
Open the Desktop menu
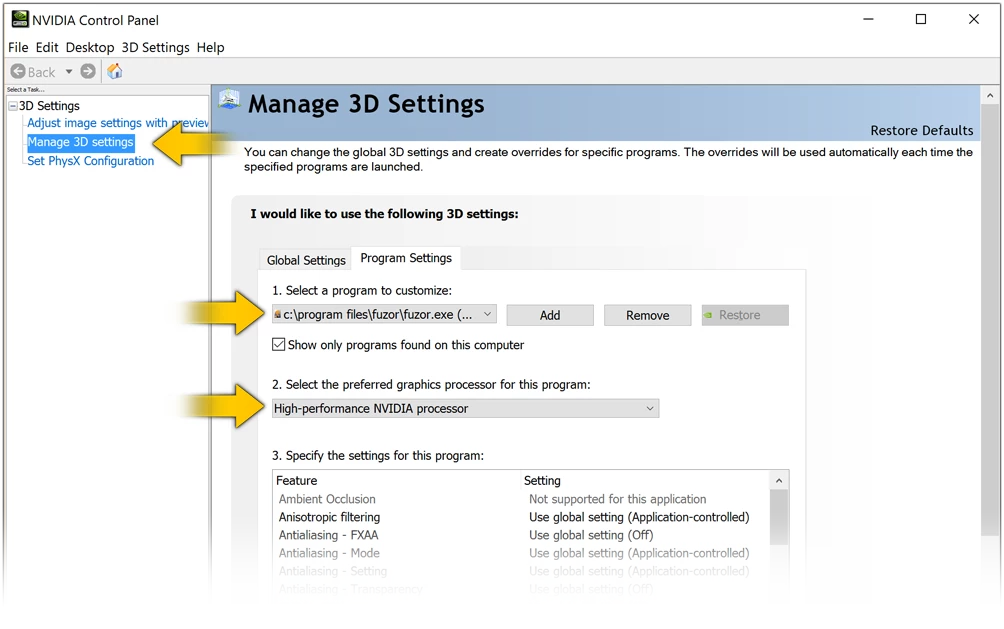point(90,47)
